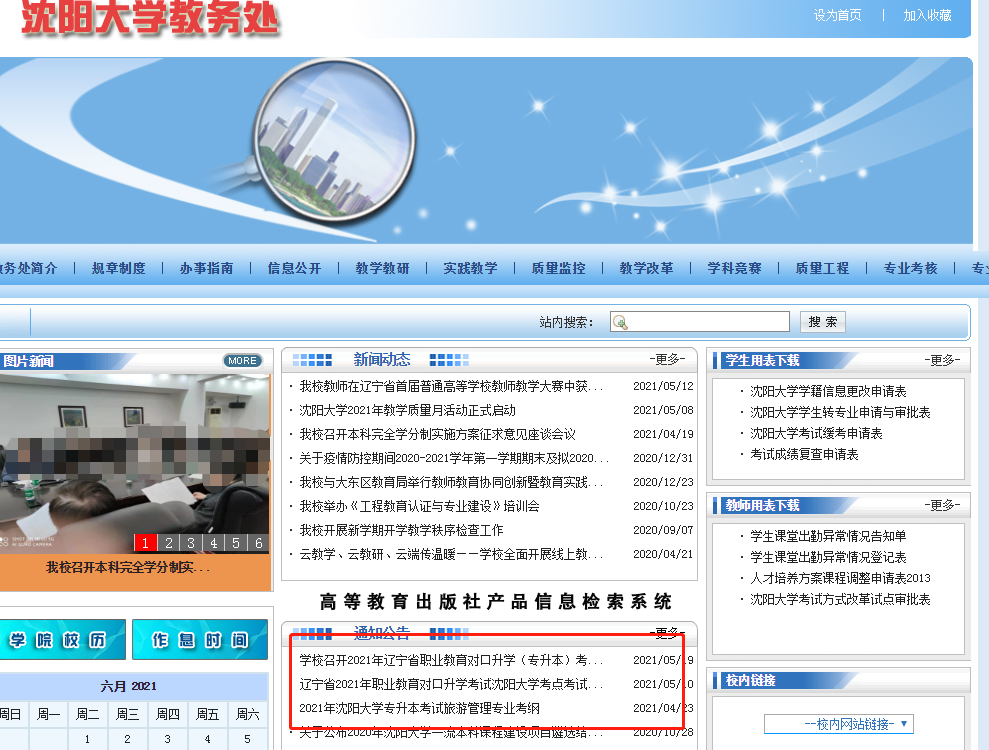This screenshot has width=989, height=750.
Task: Open 沈阳大学考试缓考申请表 download link
Action: (x=816, y=434)
